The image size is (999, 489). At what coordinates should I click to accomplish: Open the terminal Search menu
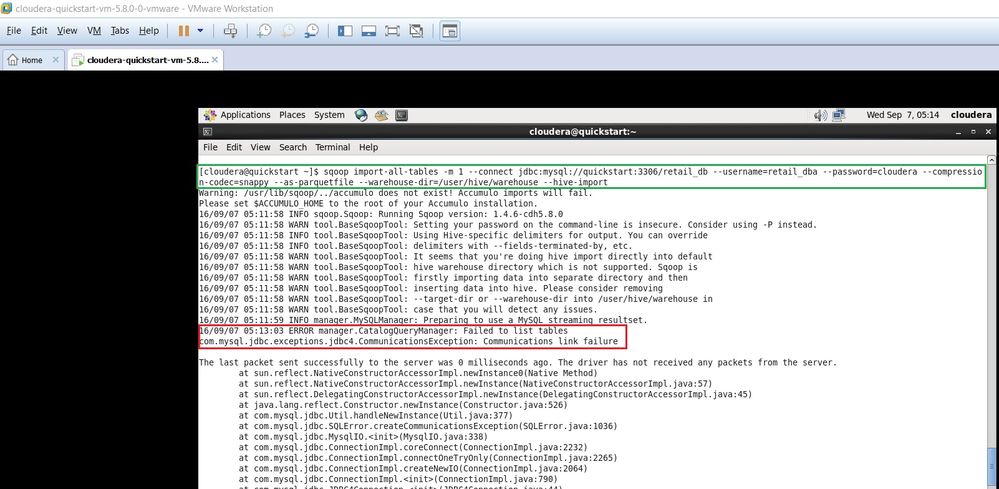pos(292,147)
